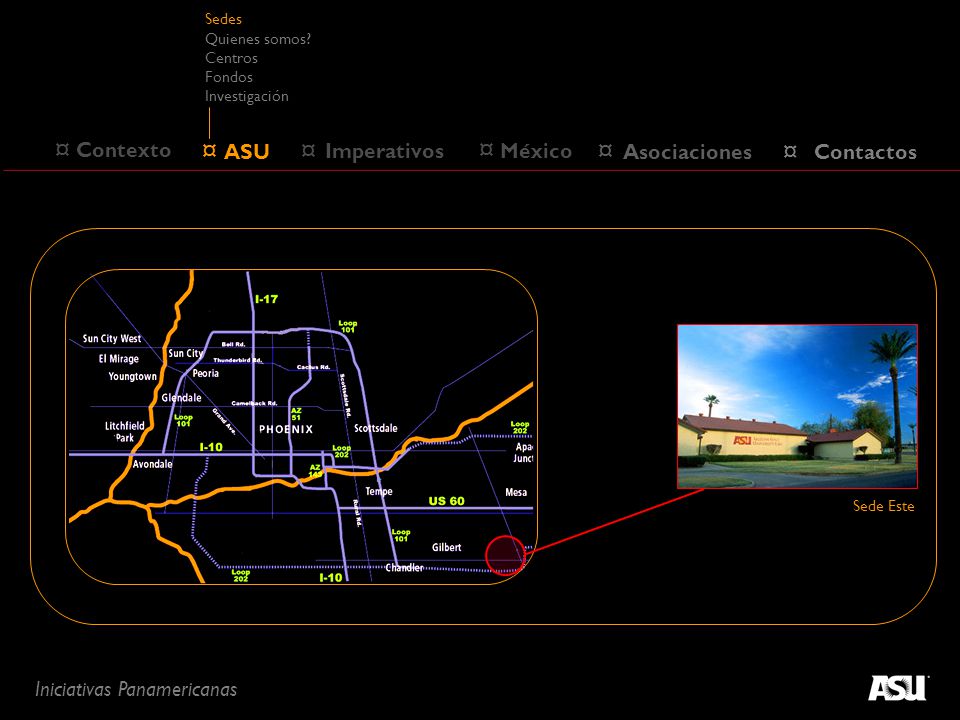Click the Peoria label on the map
This screenshot has width=960, height=720.
tap(206, 373)
